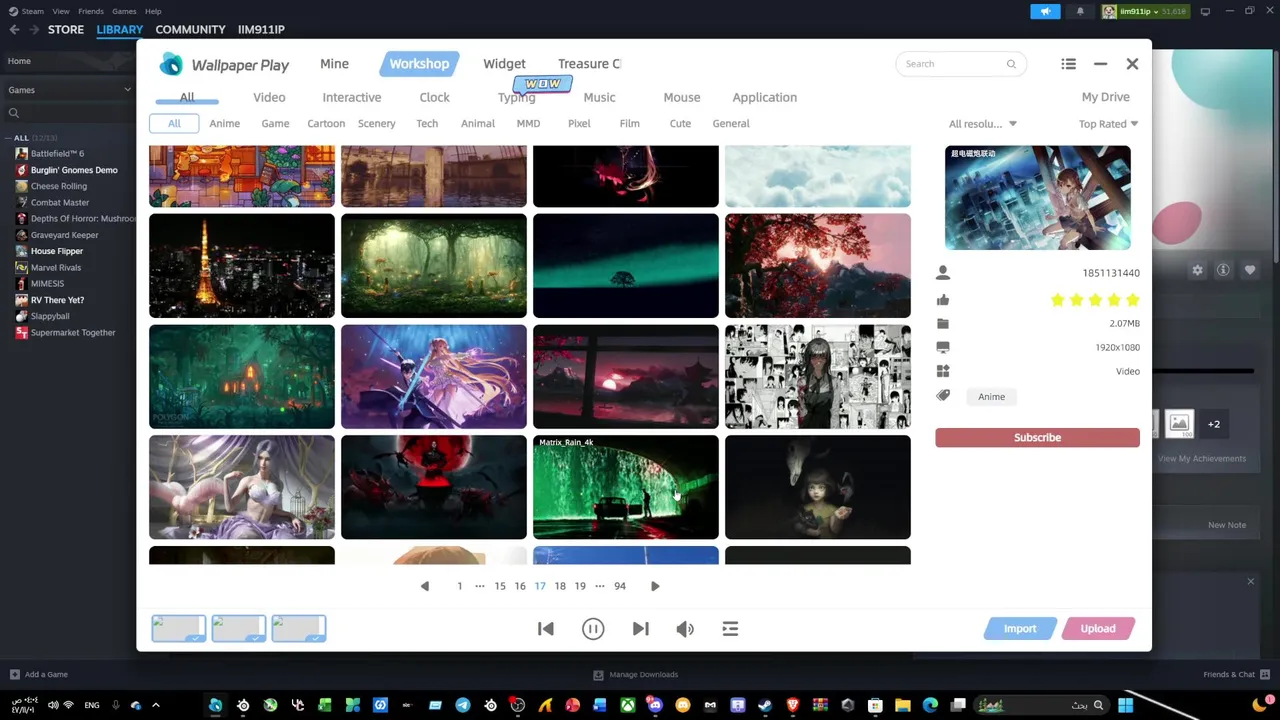Screen dimensions: 1280x720
Task: Click Steam favorite heart icon
Action: coord(1250,270)
